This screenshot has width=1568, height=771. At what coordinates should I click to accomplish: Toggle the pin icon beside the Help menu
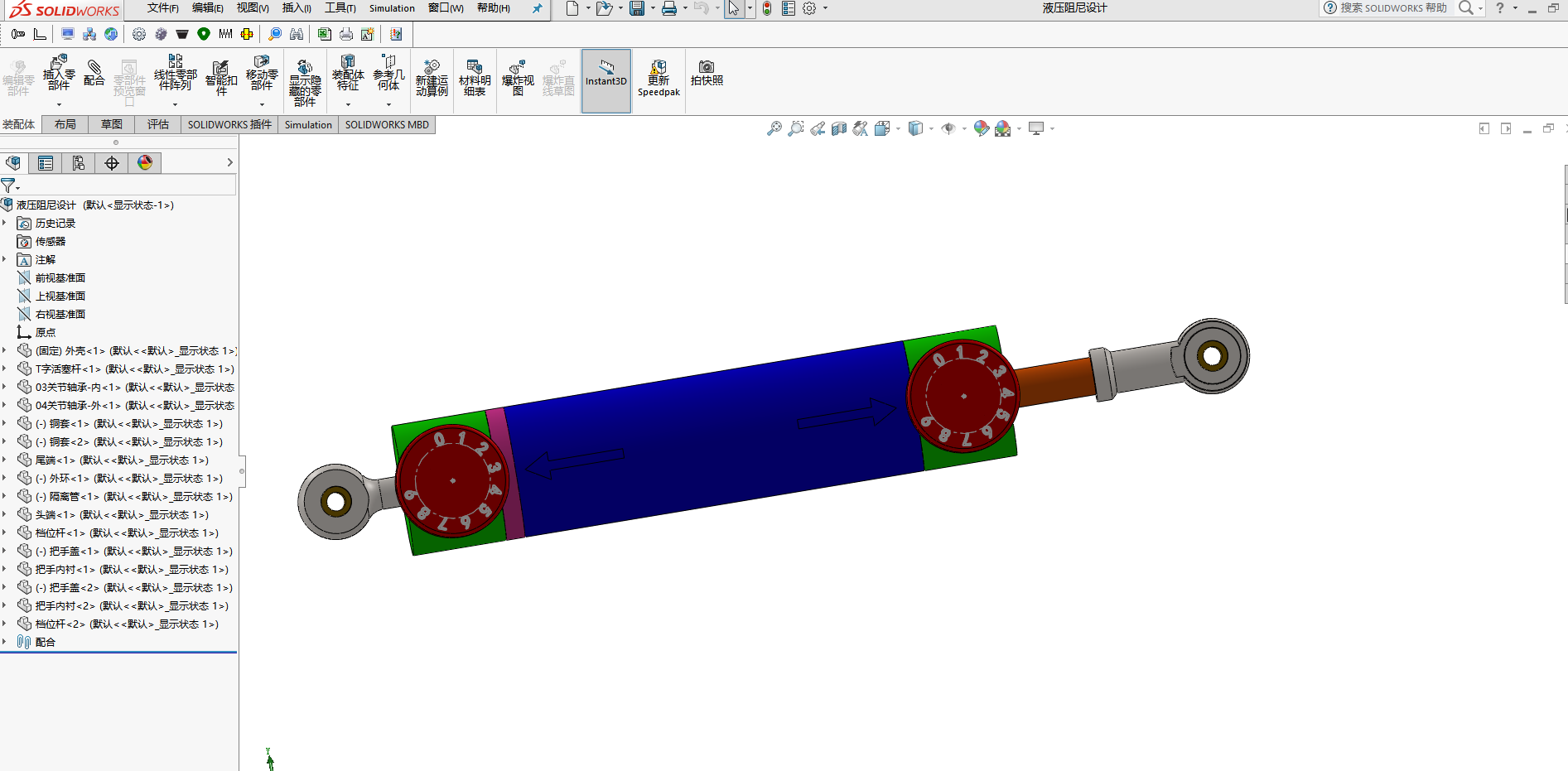pyautogui.click(x=537, y=8)
